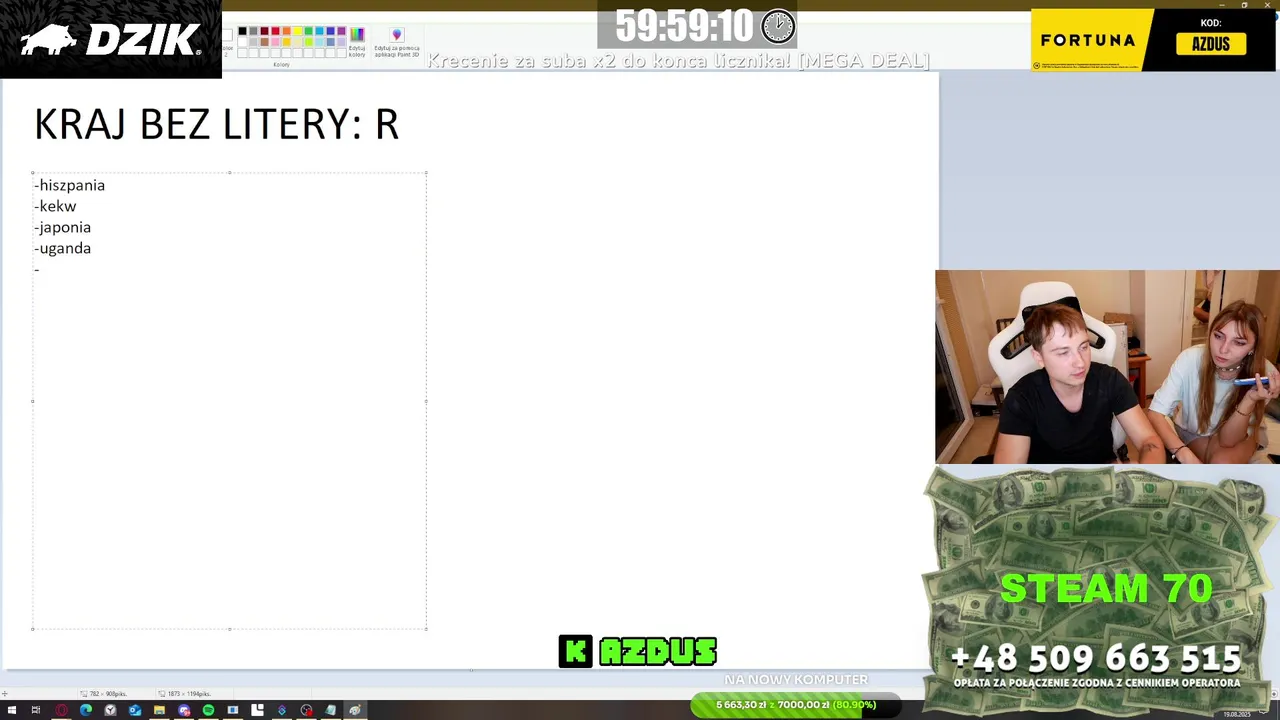
Task: Pick the gold color swatch
Action: pos(286,42)
